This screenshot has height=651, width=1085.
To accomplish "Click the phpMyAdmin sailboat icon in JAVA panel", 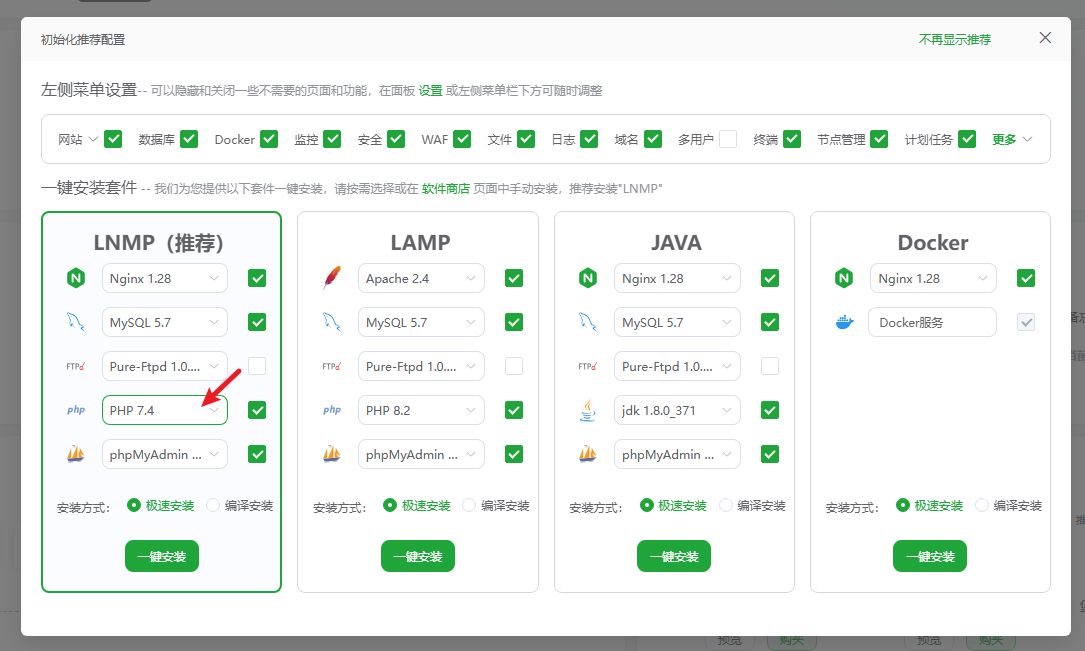I will point(588,454).
